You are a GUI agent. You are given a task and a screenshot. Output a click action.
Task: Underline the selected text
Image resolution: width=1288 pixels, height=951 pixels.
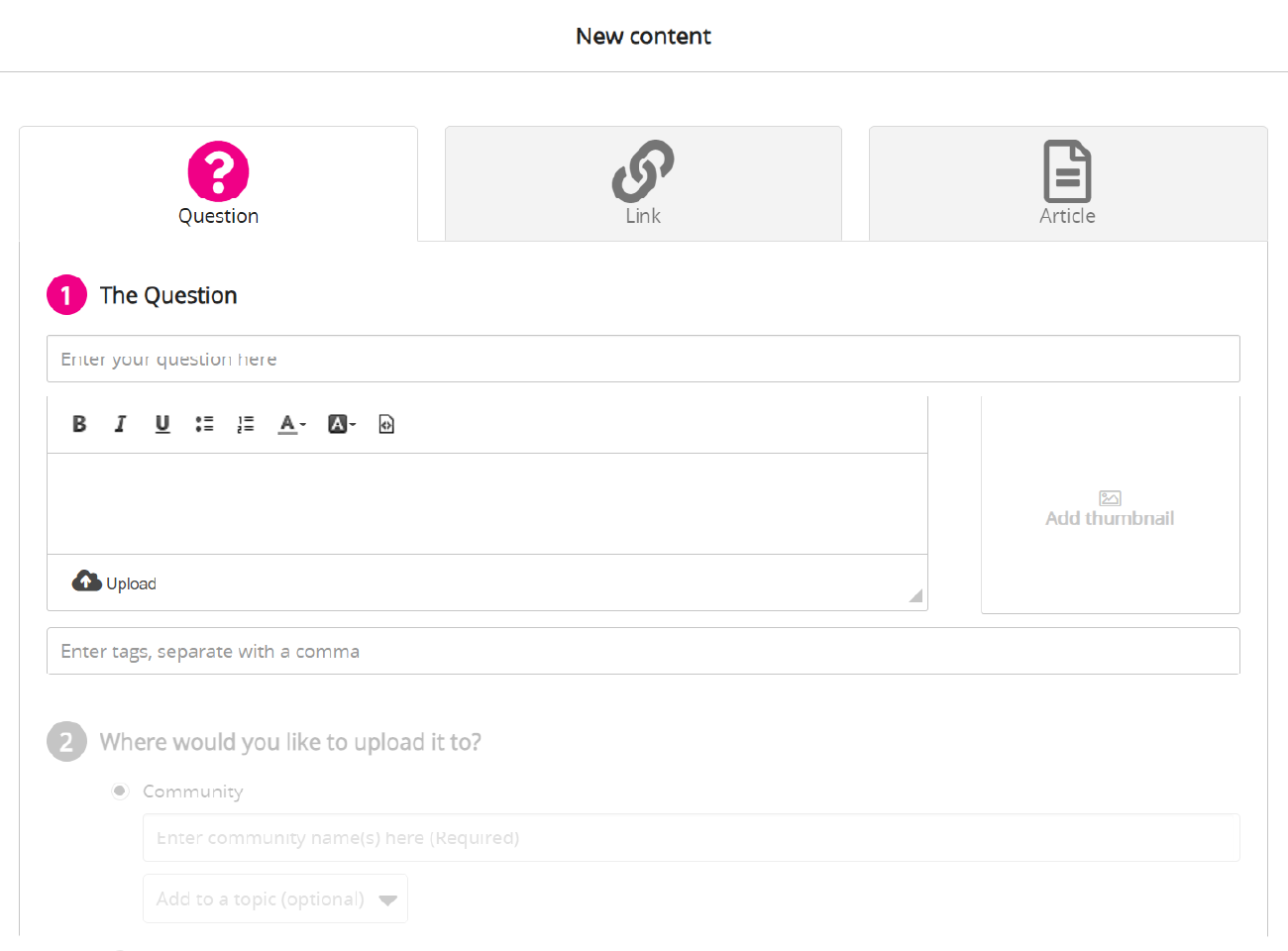(x=162, y=424)
